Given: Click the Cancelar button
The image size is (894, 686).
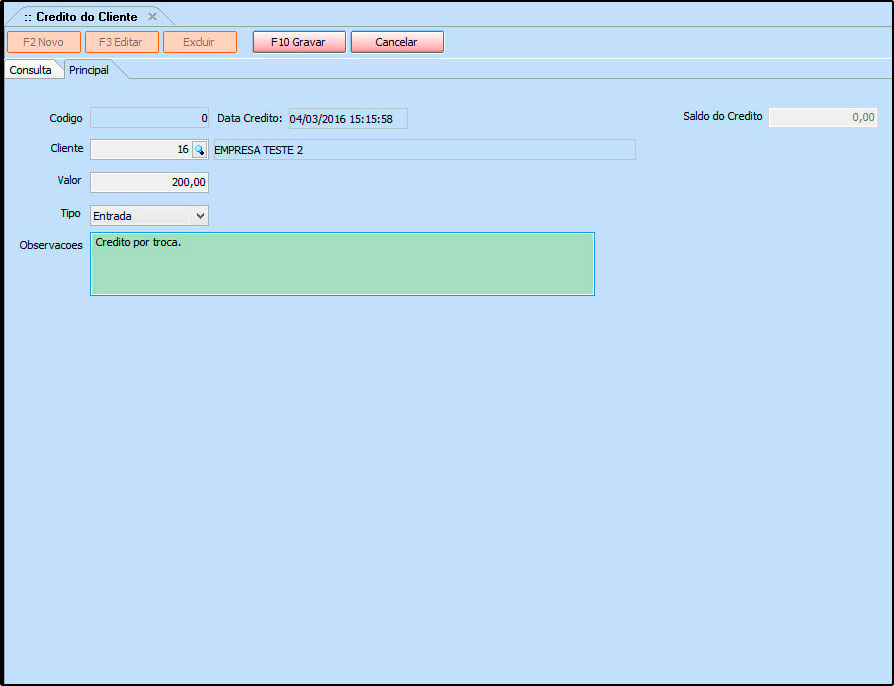Looking at the screenshot, I should 397,42.
